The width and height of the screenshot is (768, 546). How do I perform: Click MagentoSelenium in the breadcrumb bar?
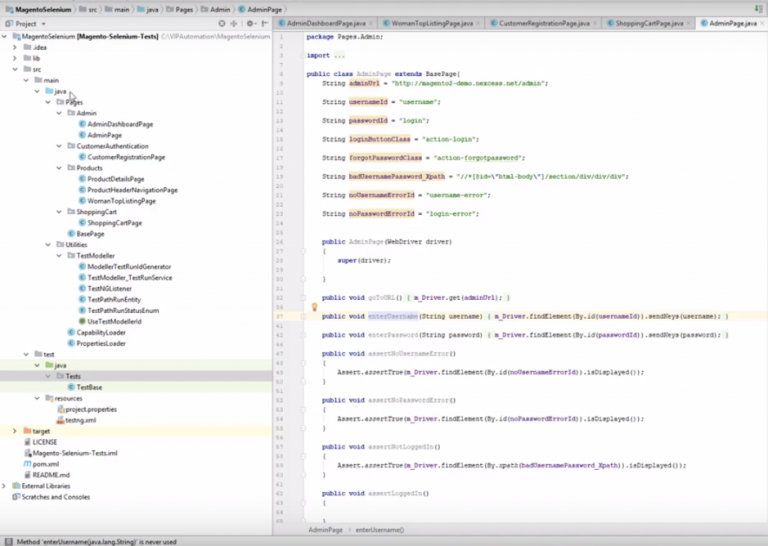[x=38, y=9]
